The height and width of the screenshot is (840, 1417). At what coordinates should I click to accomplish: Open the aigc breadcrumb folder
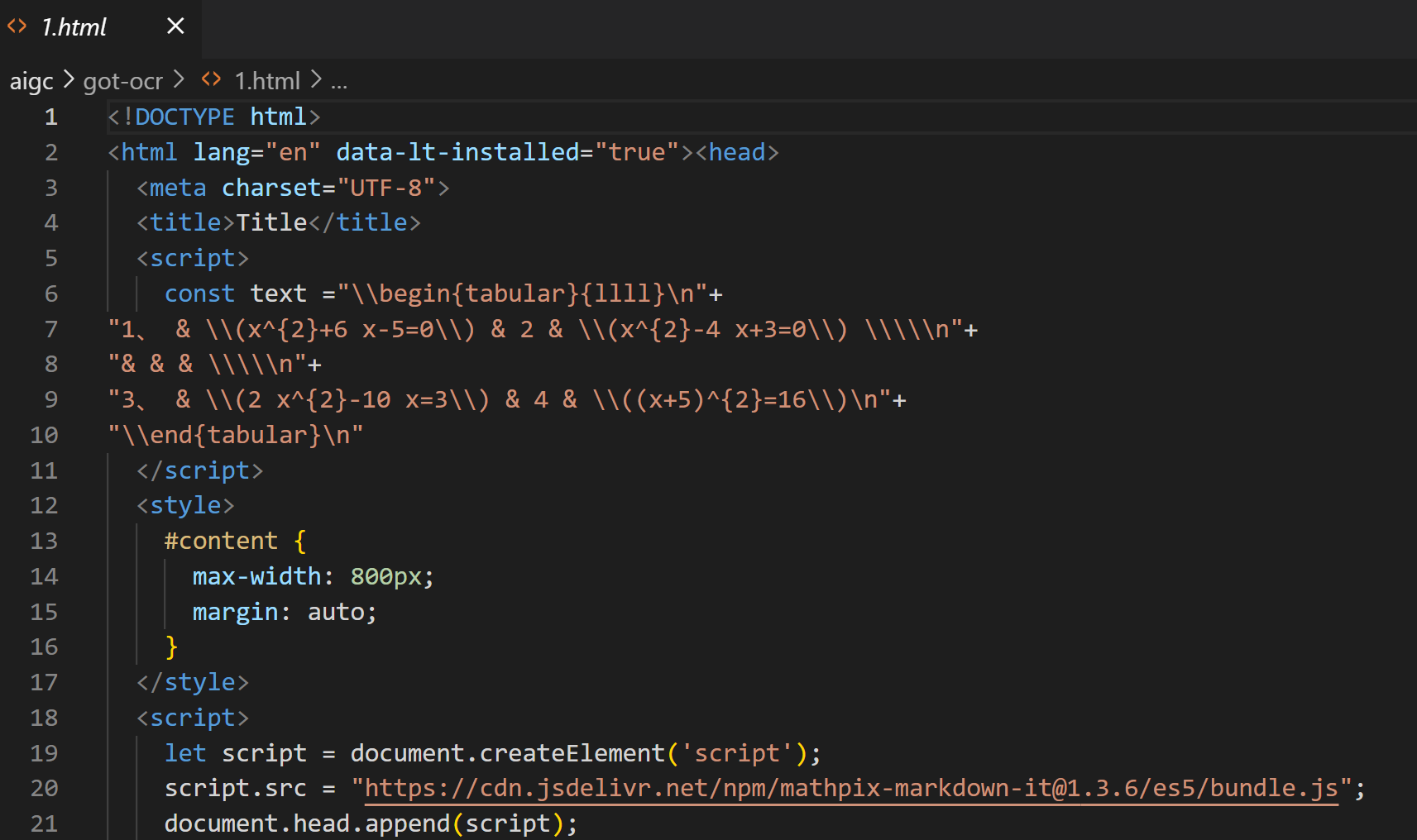click(31, 81)
